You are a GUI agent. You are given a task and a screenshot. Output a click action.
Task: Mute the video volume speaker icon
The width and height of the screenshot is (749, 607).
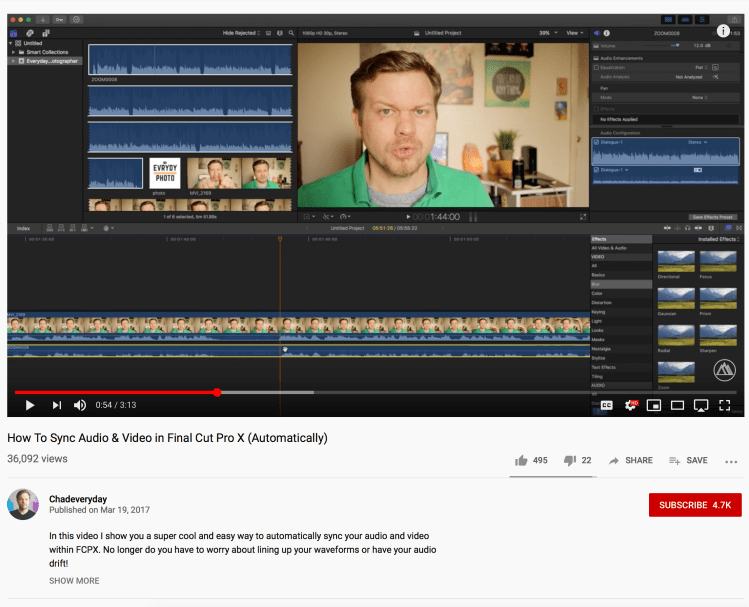[80, 405]
